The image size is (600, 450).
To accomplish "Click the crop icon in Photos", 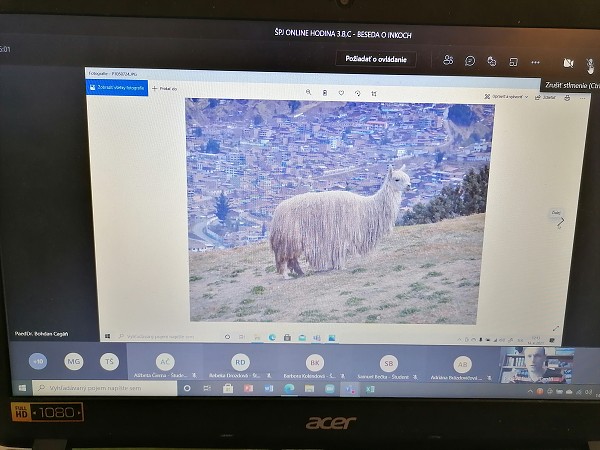I will tap(374, 93).
